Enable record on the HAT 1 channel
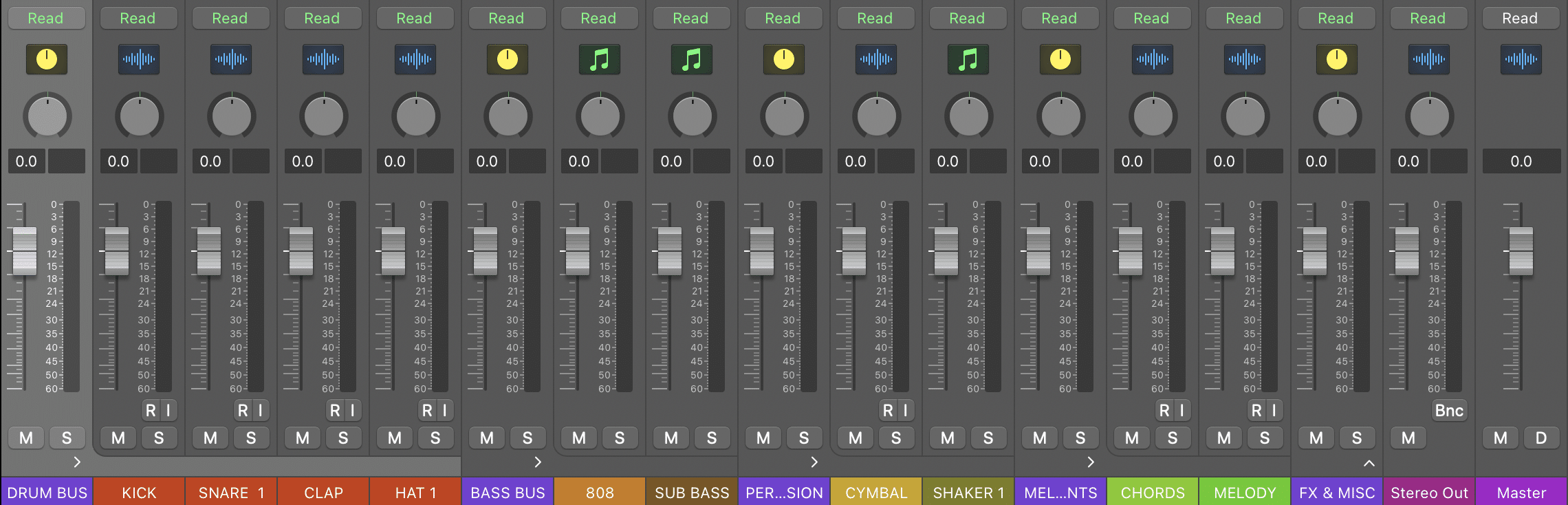Image resolution: width=1568 pixels, height=505 pixels. click(x=427, y=411)
